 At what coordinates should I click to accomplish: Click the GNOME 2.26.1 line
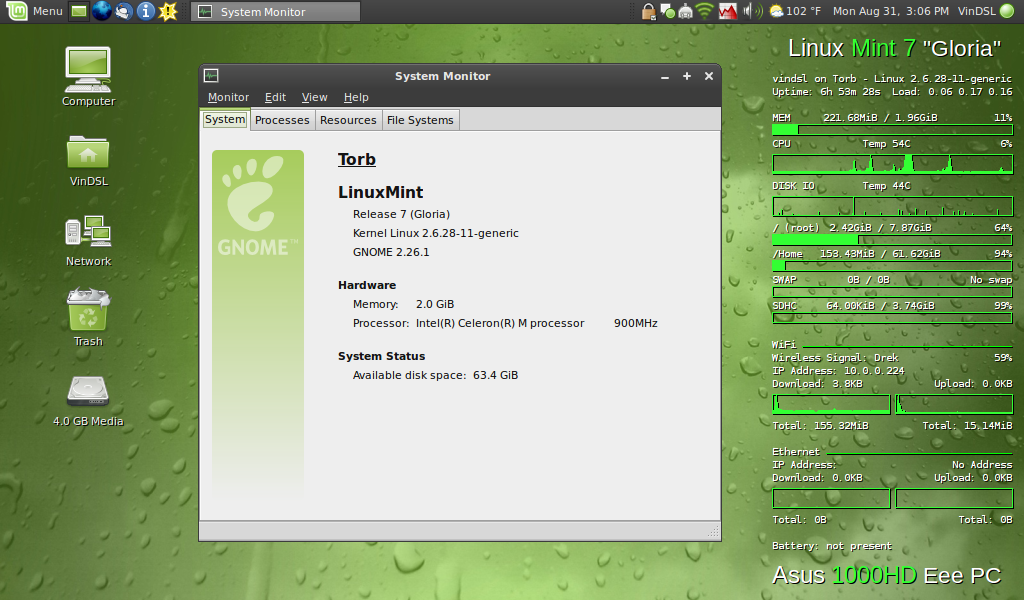391,252
